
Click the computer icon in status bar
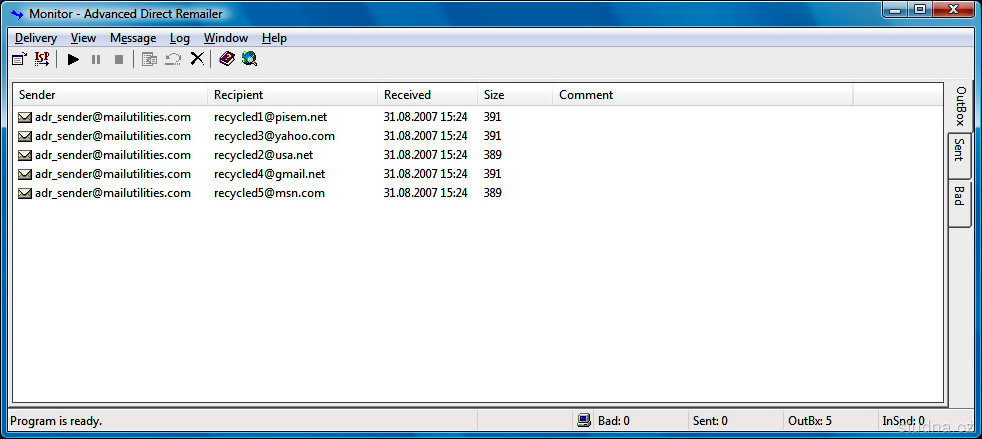[x=584, y=421]
